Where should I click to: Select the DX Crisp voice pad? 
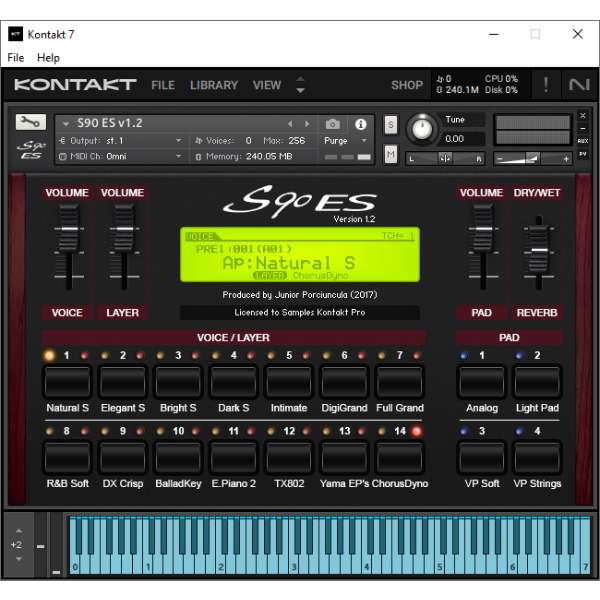[x=122, y=457]
